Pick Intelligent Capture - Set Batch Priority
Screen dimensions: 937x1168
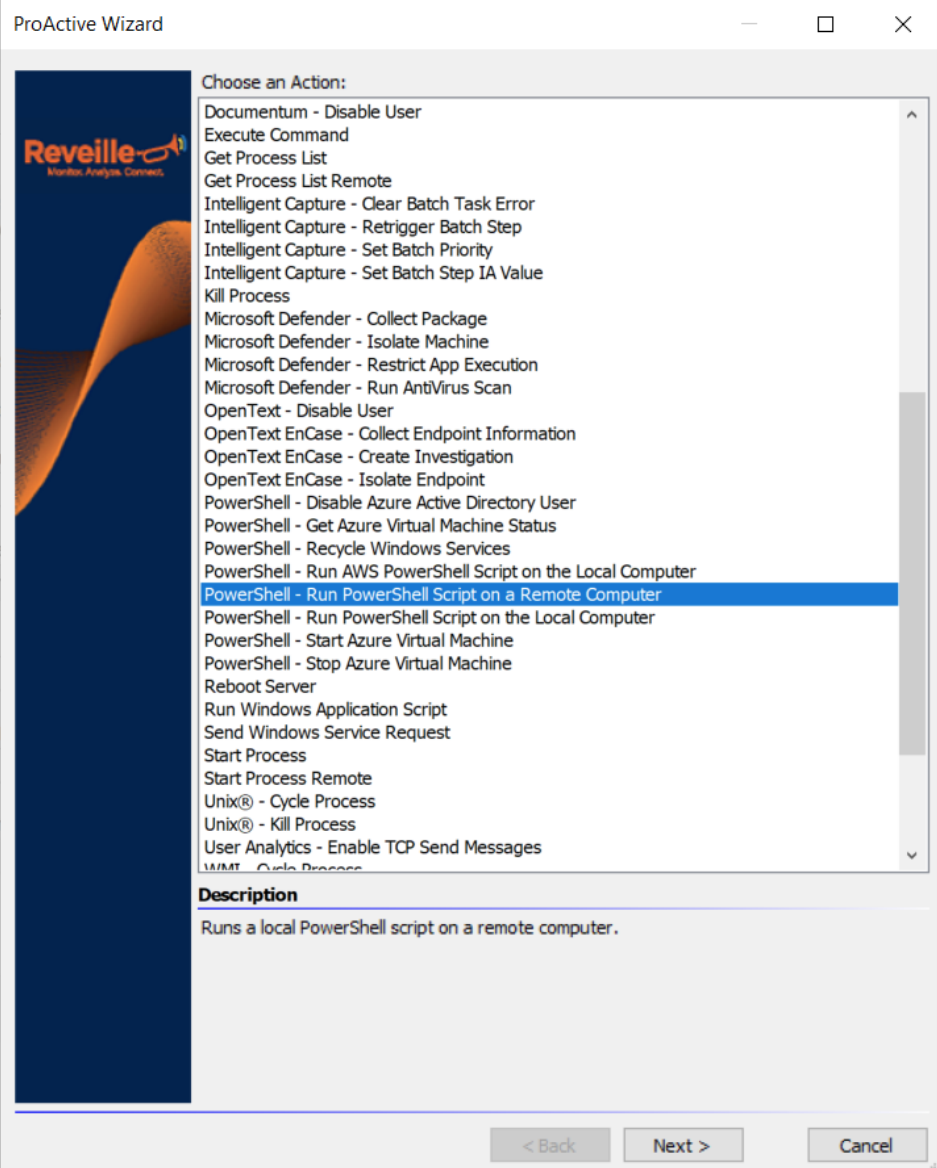(x=549, y=250)
